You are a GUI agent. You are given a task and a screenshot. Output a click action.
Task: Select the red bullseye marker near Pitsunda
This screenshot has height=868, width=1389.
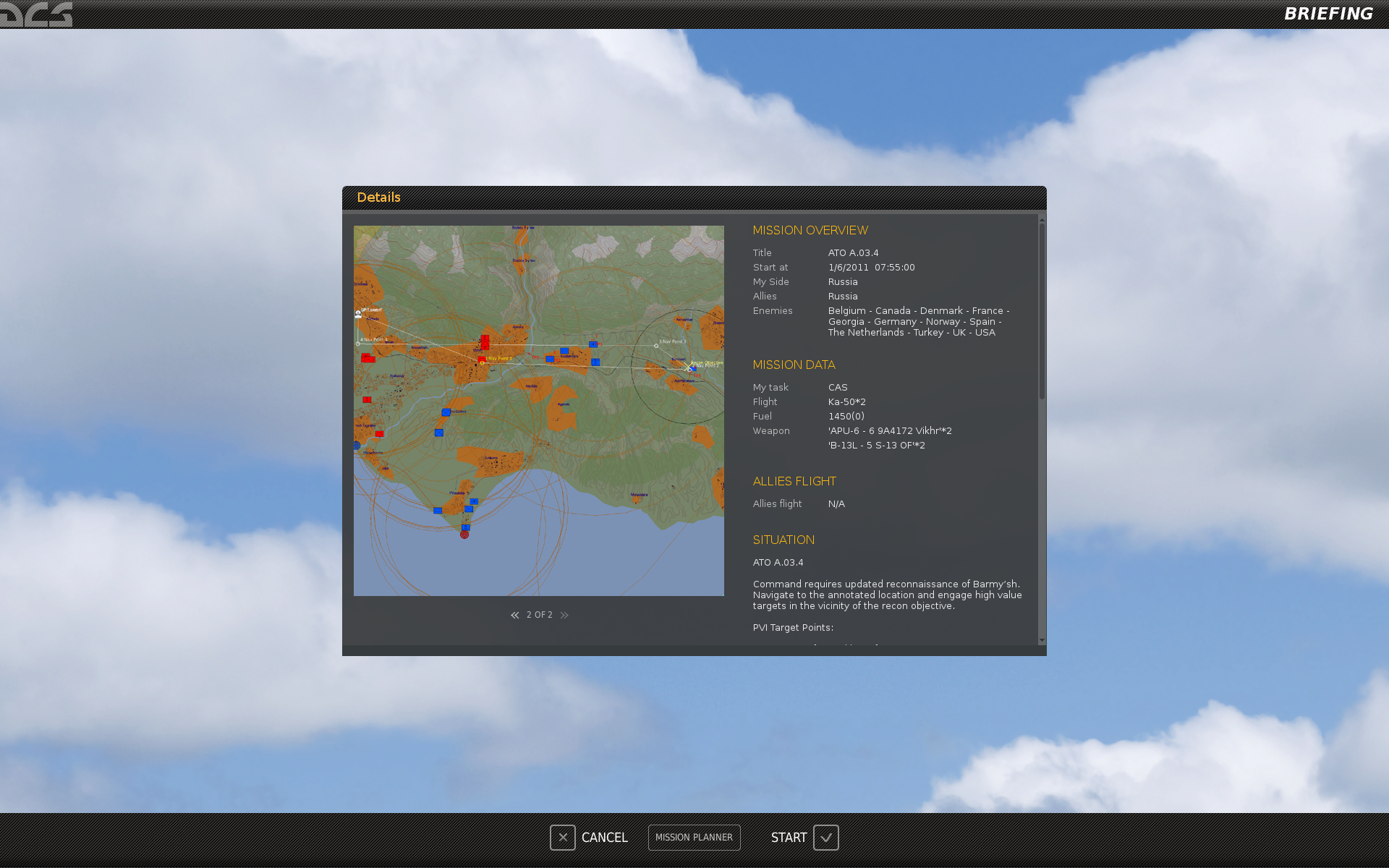[x=464, y=535]
